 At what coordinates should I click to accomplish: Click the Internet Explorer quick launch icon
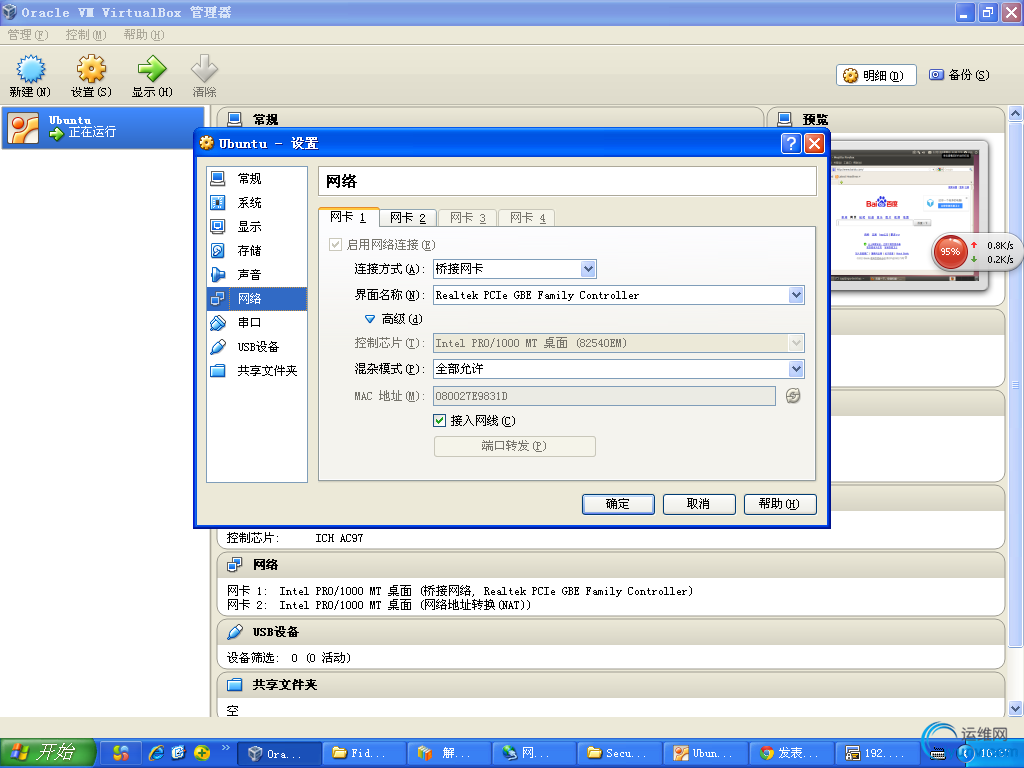pyautogui.click(x=156, y=753)
